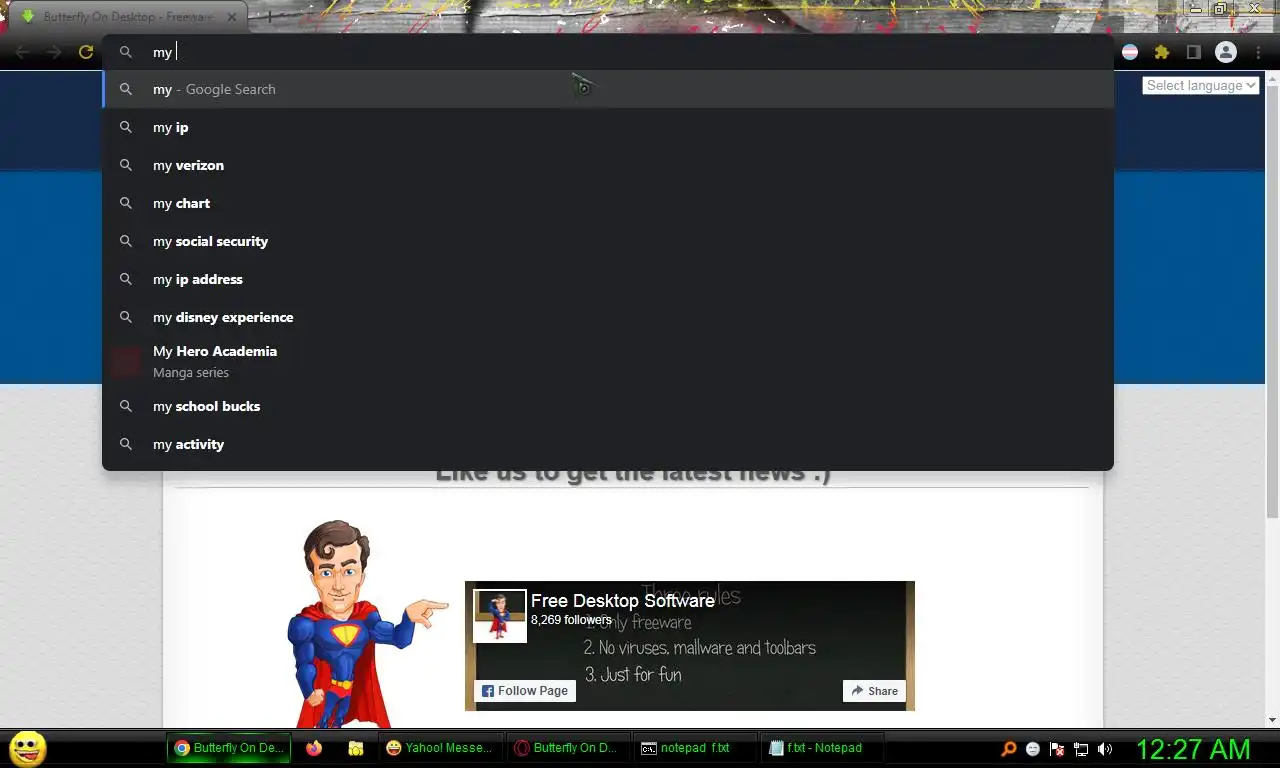The image size is (1280, 768).
Task: Click the browser back arrow
Action: click(x=22, y=52)
